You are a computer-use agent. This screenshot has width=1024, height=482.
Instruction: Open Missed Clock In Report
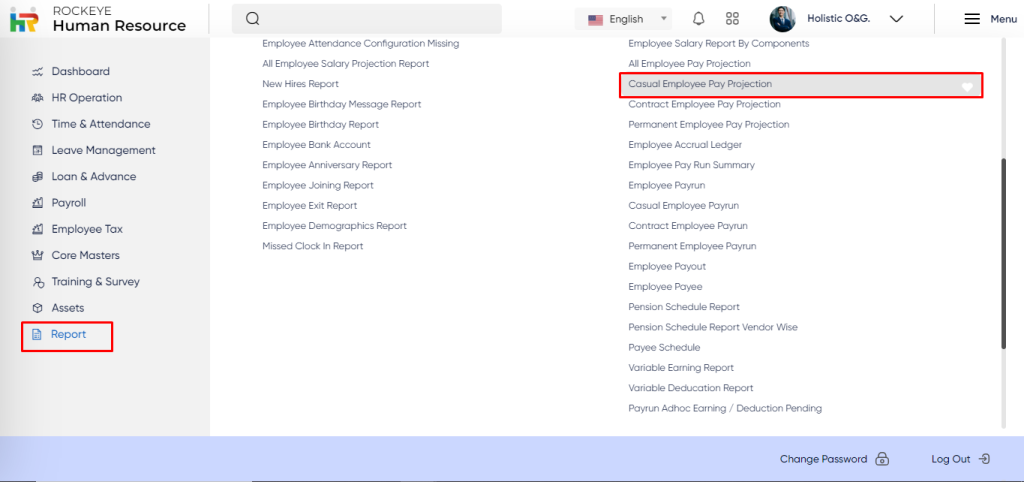[x=313, y=246]
